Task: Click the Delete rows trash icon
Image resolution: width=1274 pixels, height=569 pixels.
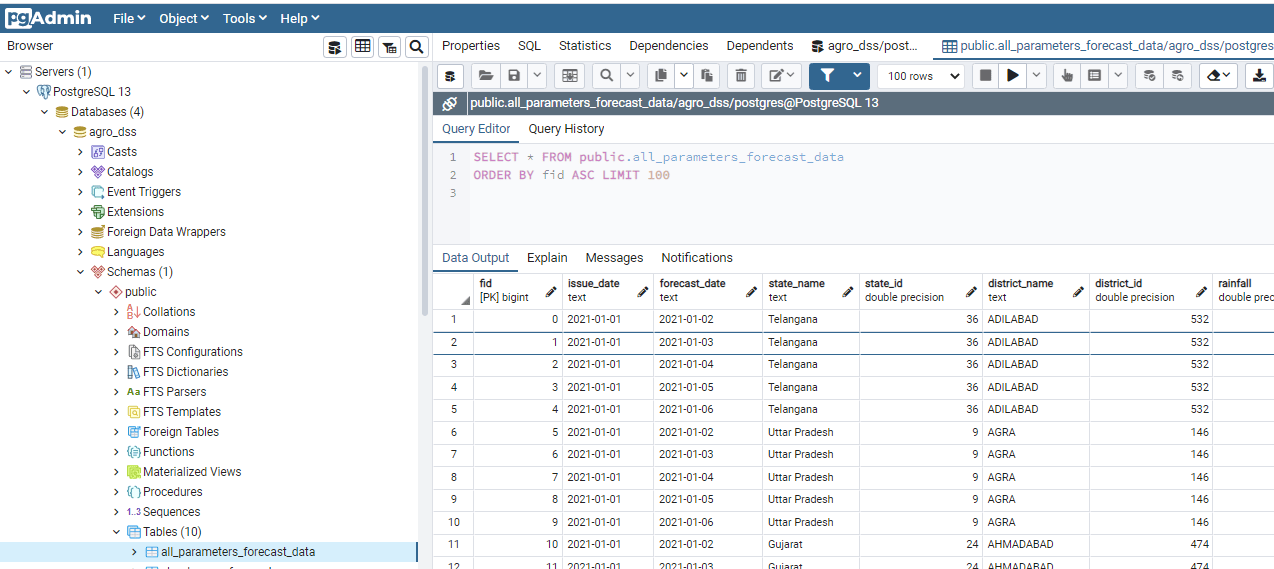Action: click(740, 75)
